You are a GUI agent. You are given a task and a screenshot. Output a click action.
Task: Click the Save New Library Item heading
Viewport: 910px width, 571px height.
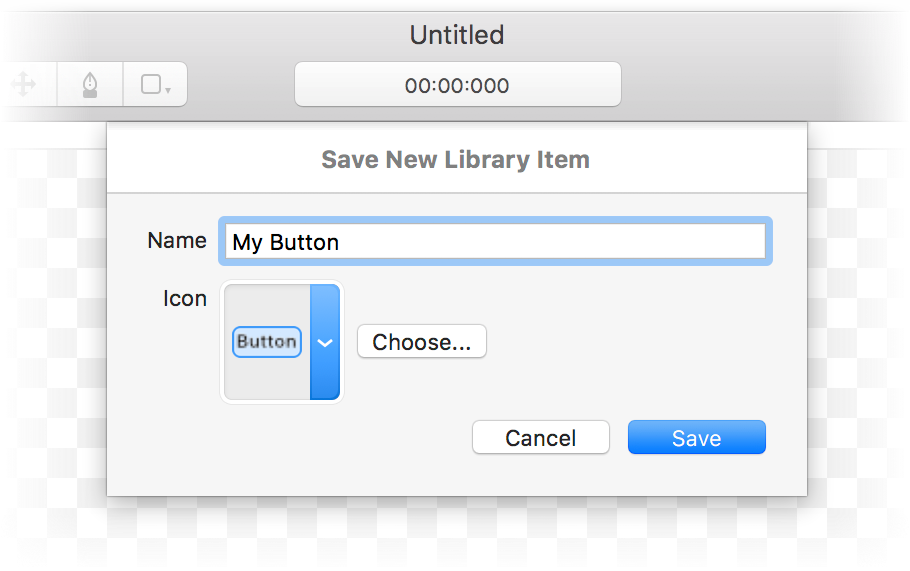(x=456, y=160)
